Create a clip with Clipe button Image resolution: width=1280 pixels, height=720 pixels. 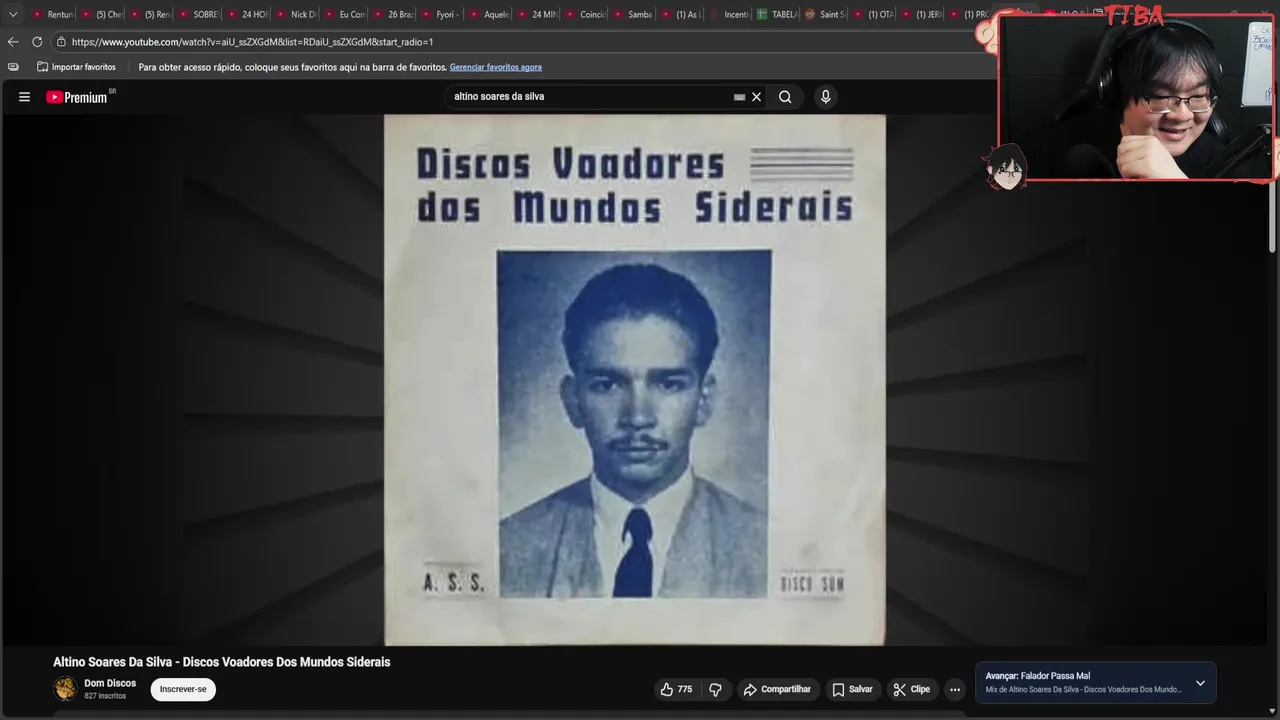tap(912, 689)
